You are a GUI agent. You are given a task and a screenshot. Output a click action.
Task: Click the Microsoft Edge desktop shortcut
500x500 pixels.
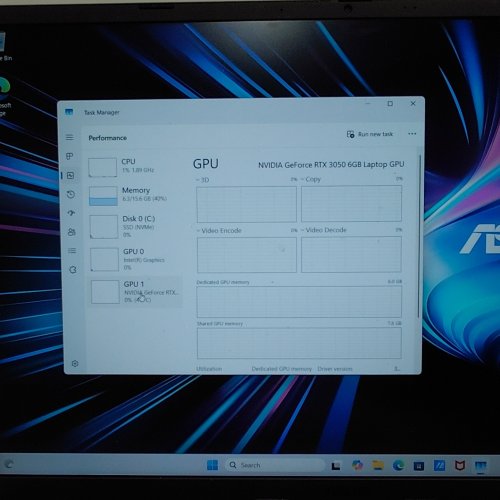5,97
